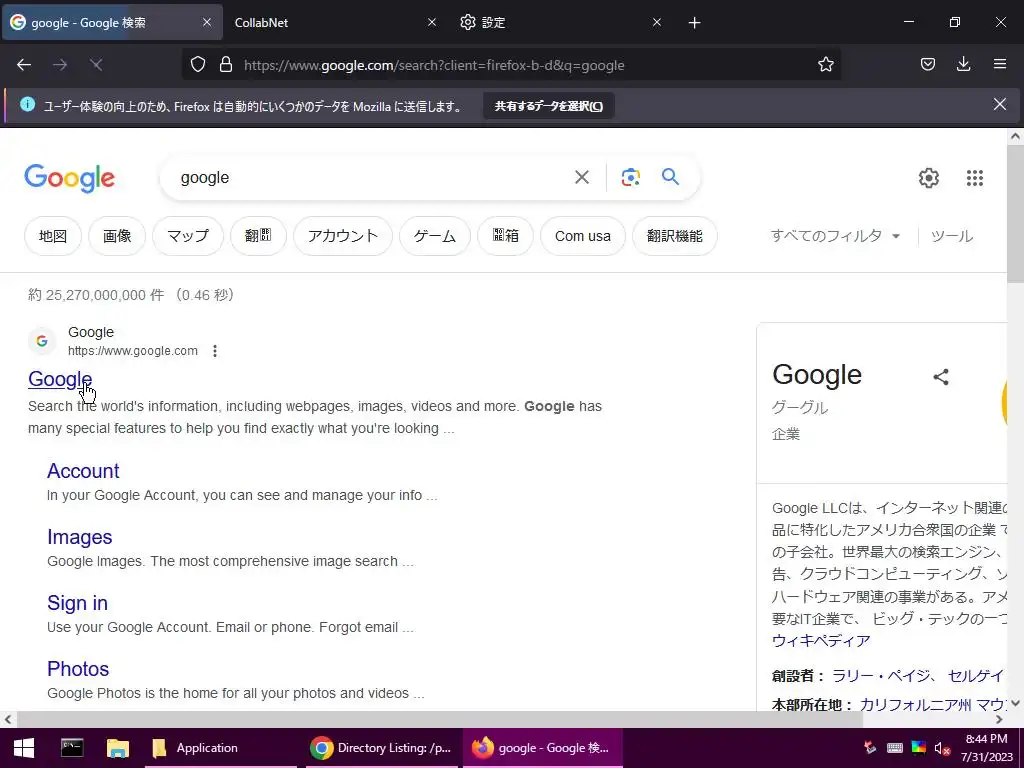
Task: Open the ウィキペディア link
Action: (821, 641)
